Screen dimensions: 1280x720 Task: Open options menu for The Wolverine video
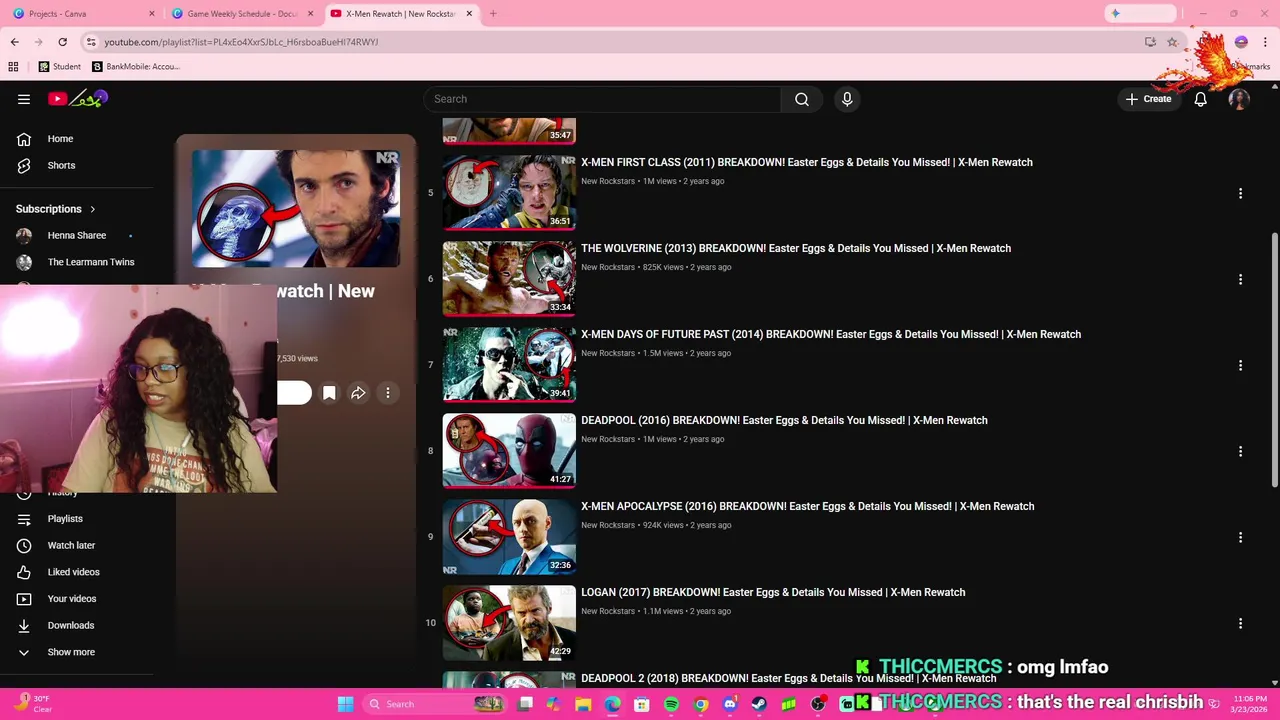pos(1240,279)
